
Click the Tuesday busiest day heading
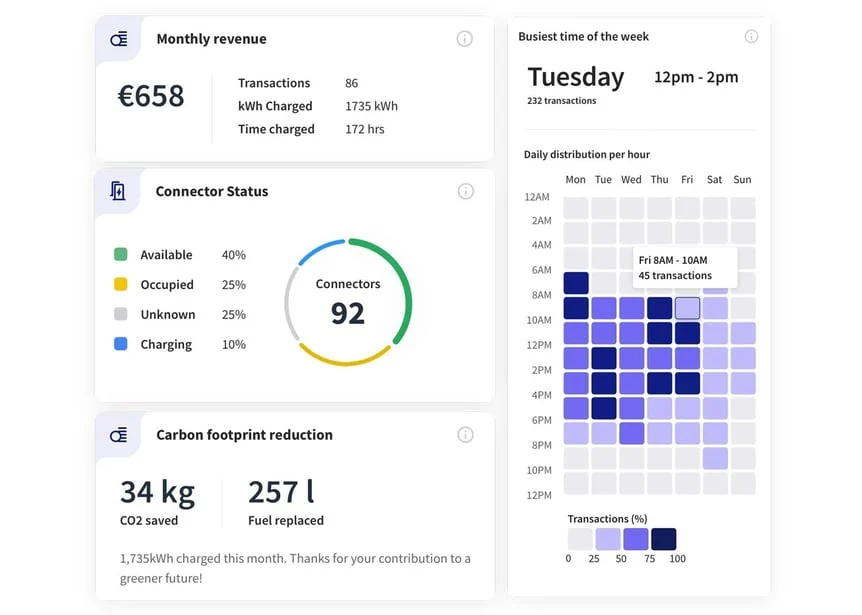pyautogui.click(x=575, y=77)
